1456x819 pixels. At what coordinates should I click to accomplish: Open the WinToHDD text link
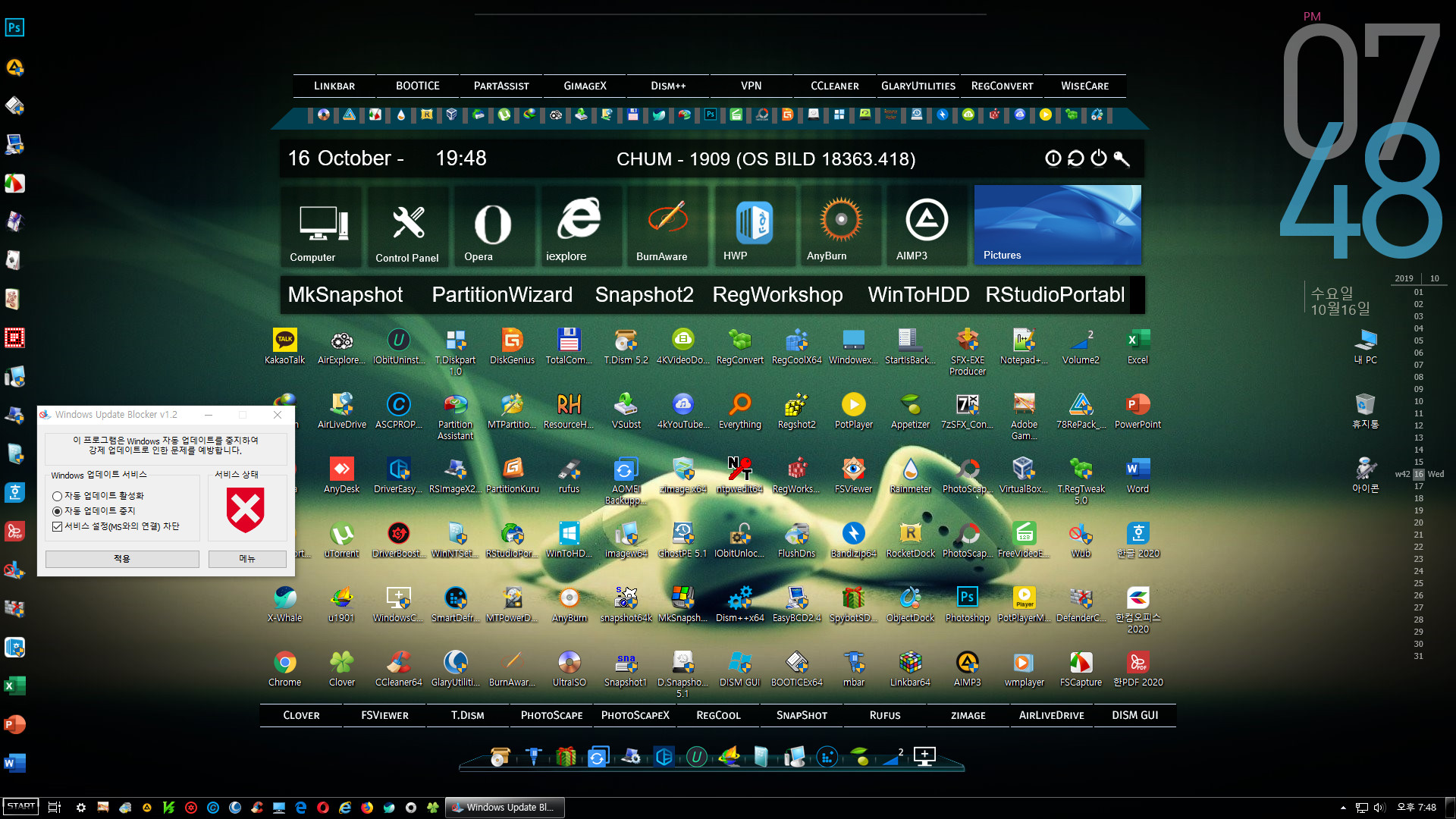tap(918, 295)
